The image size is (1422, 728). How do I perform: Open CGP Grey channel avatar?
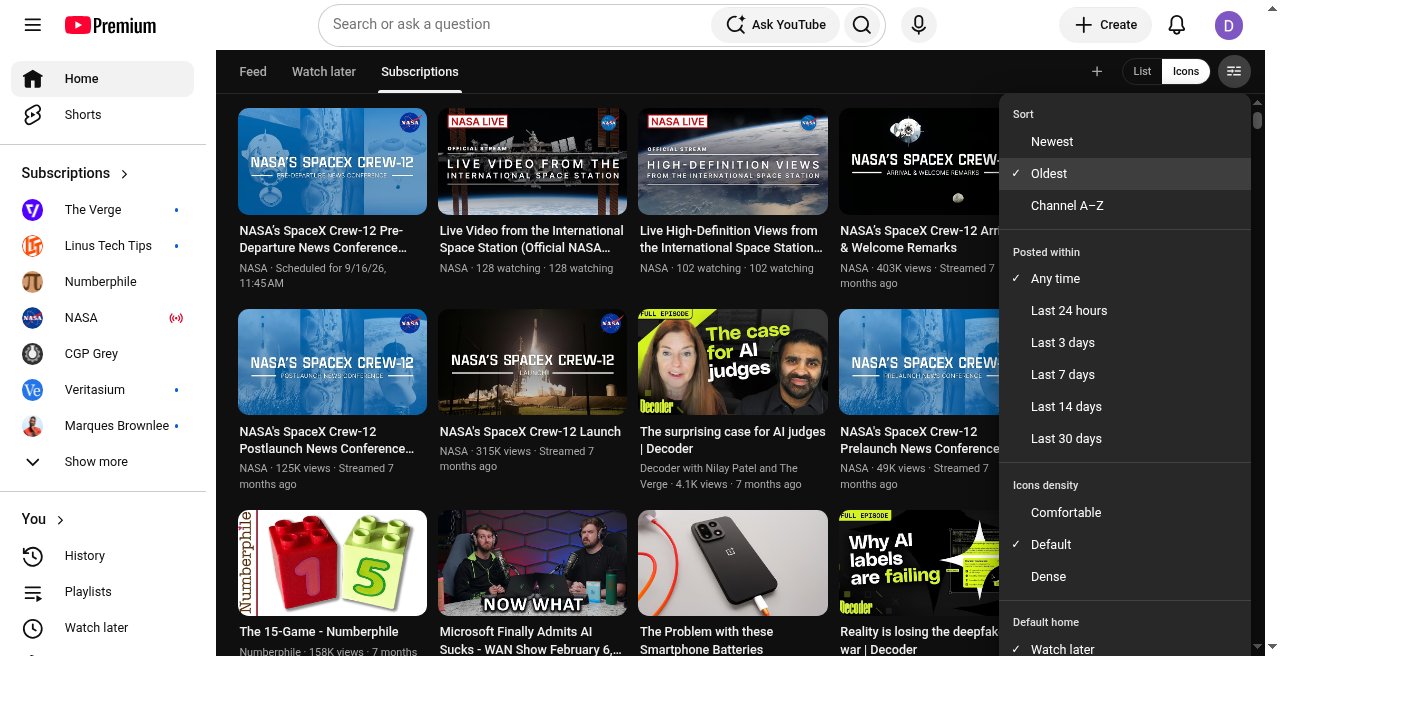33,354
